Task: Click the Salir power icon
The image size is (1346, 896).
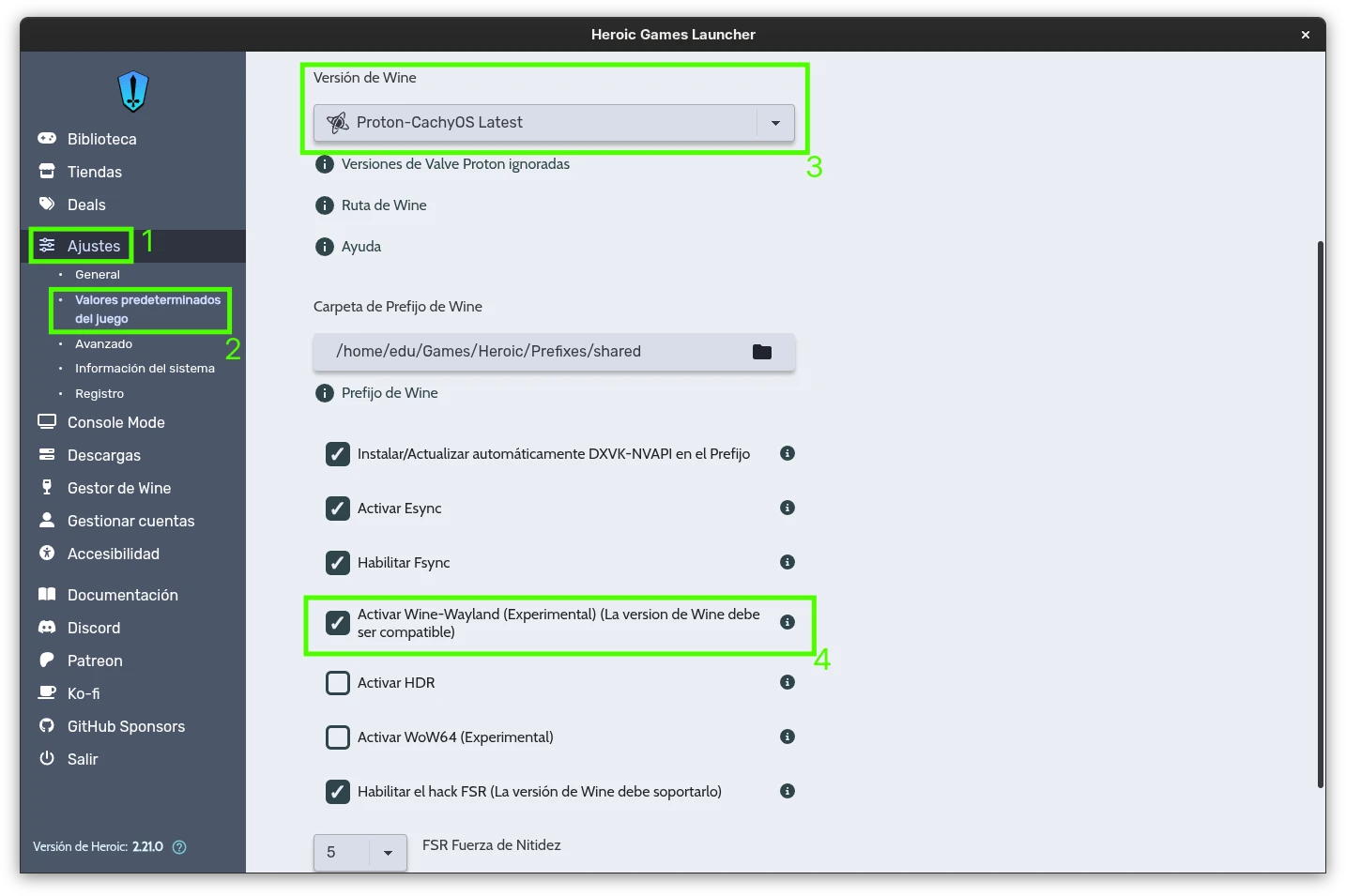Action: tap(47, 758)
